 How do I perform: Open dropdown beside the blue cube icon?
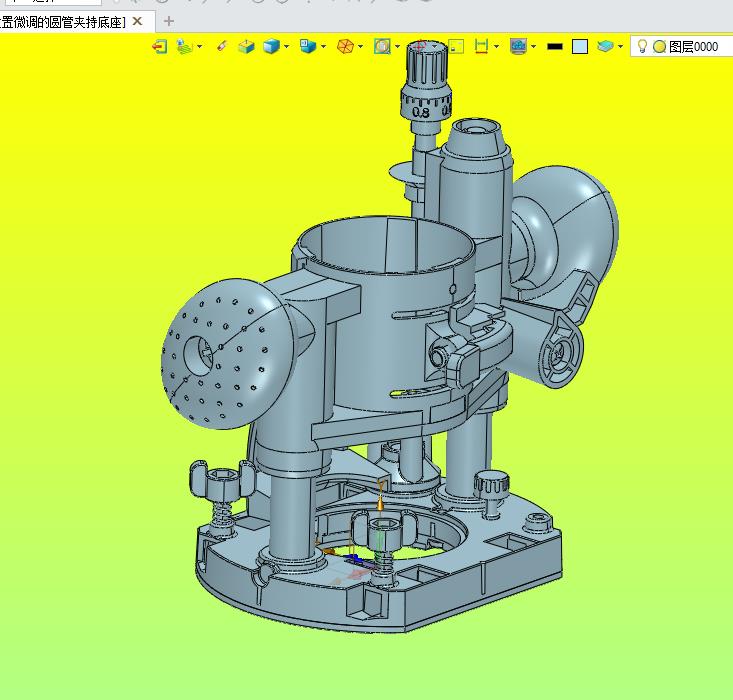(287, 47)
